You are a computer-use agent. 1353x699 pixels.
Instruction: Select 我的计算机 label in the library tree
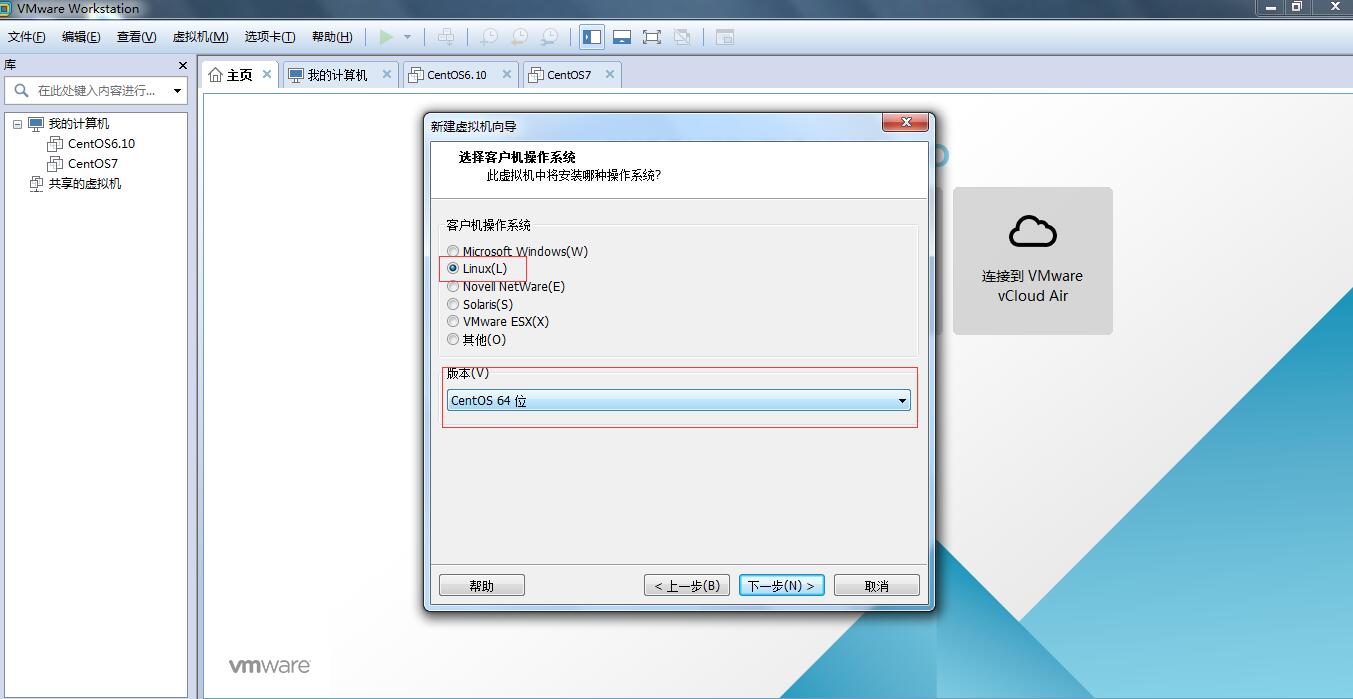click(x=79, y=124)
